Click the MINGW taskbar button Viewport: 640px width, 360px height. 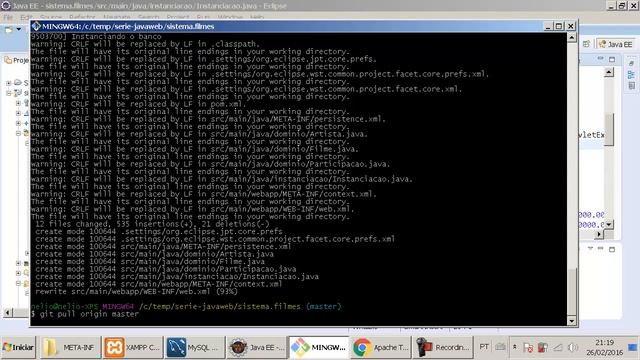(x=319, y=347)
